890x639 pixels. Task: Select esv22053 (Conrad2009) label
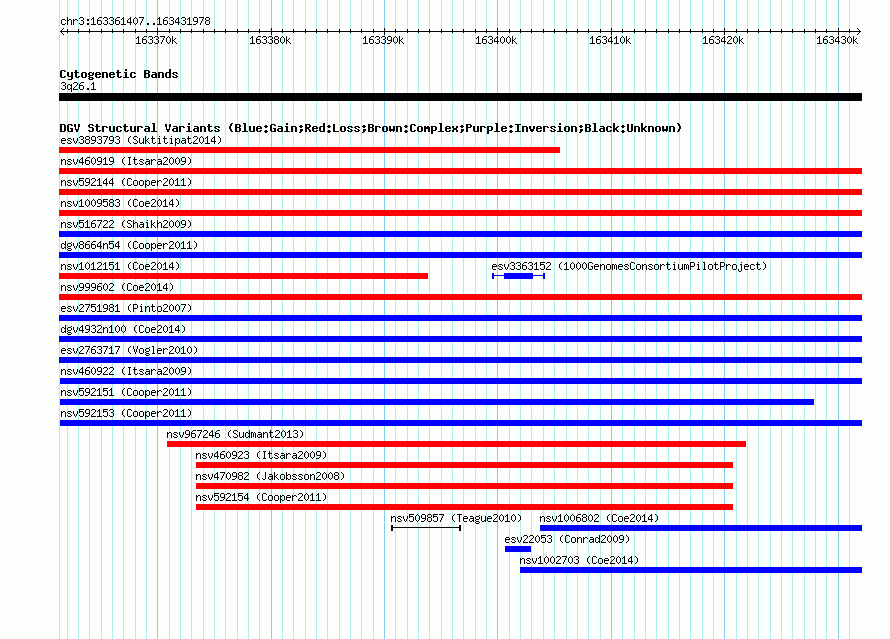coord(567,539)
